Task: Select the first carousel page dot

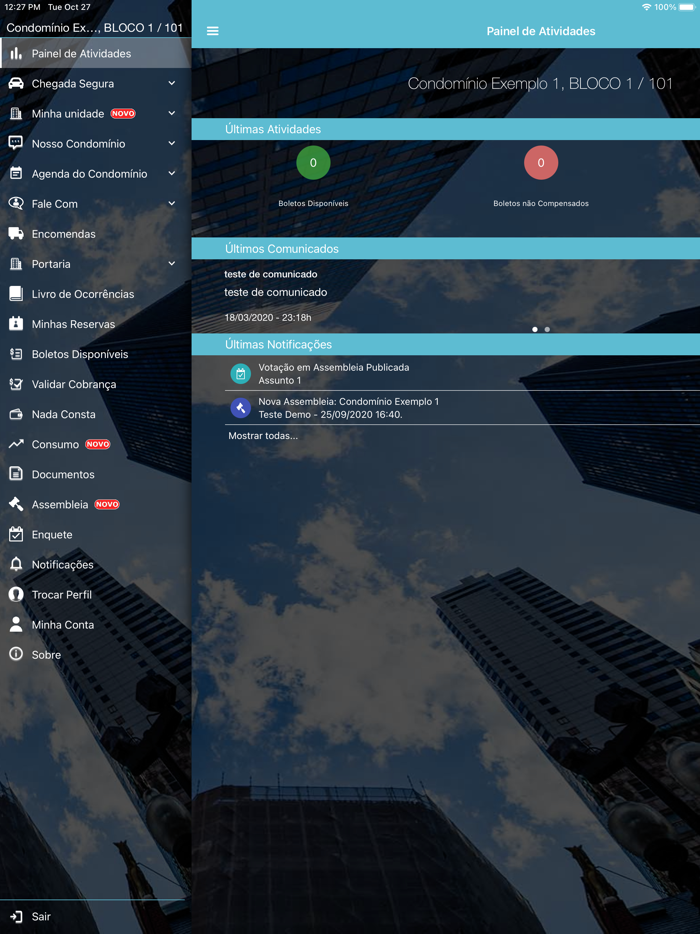Action: pos(535,329)
